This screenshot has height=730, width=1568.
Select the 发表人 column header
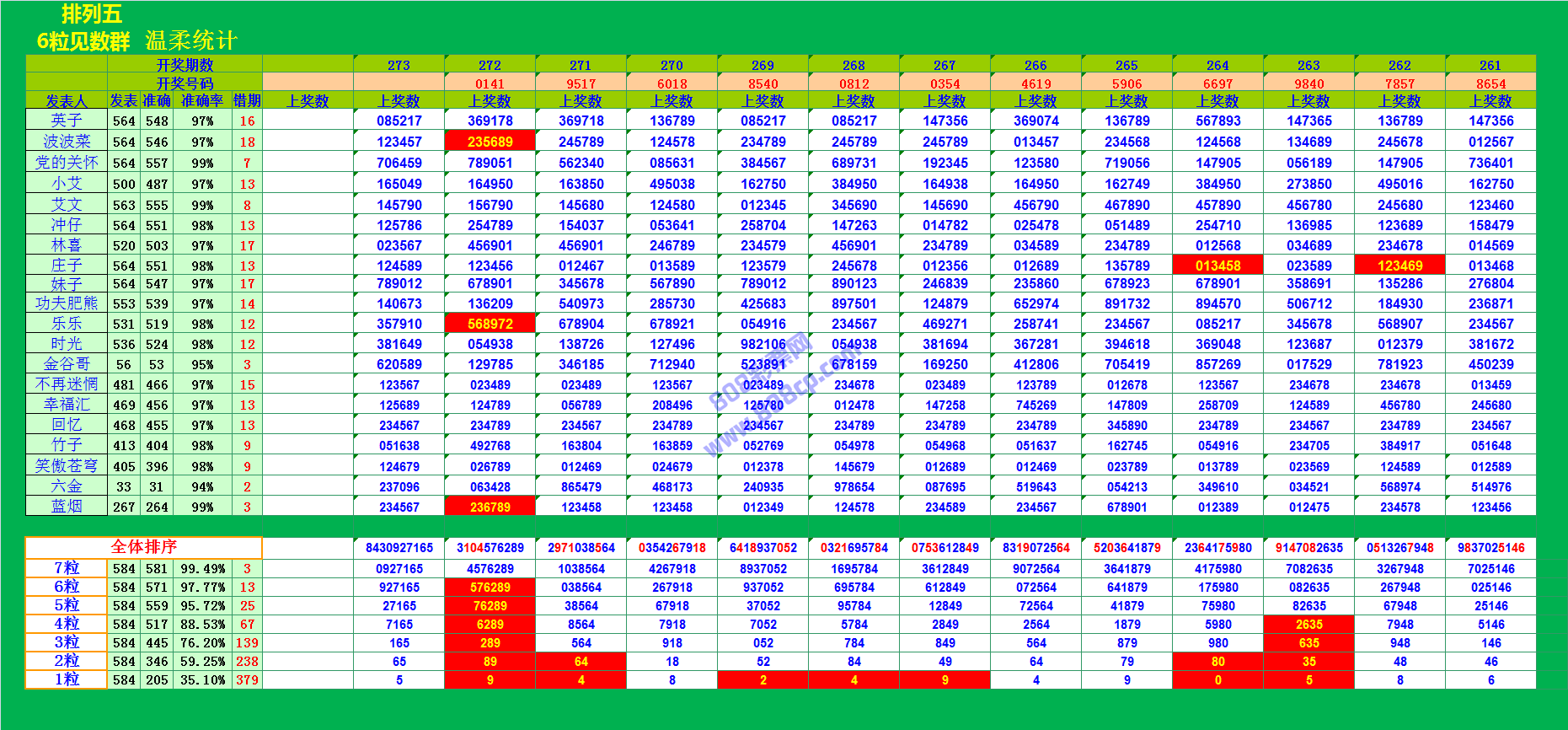pos(67,101)
